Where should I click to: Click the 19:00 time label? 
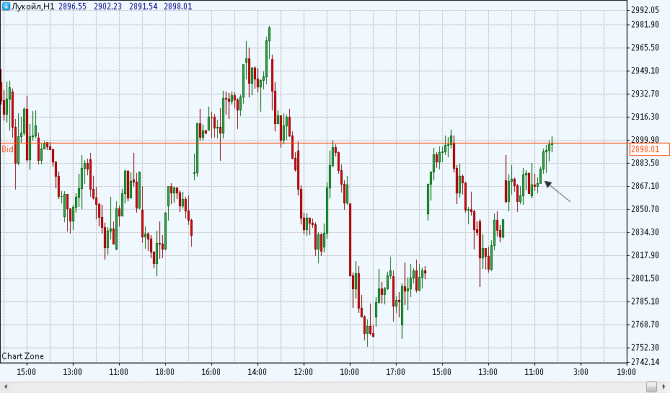point(626,372)
